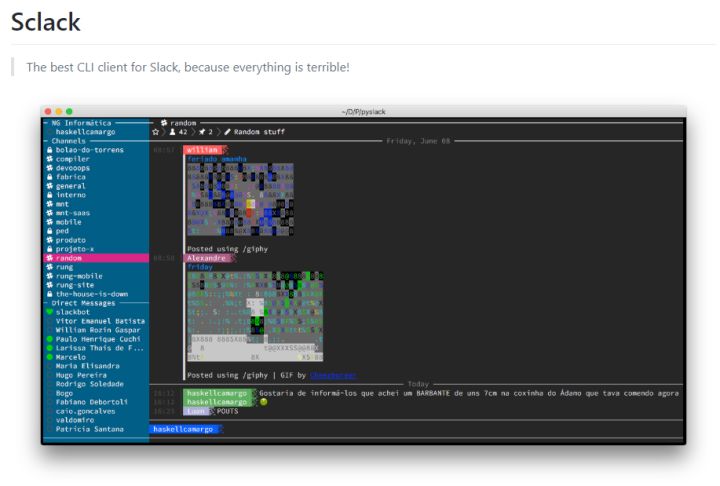Click the ASCII giphy image under willian
This screenshot has width=720, height=486.
click(240, 200)
